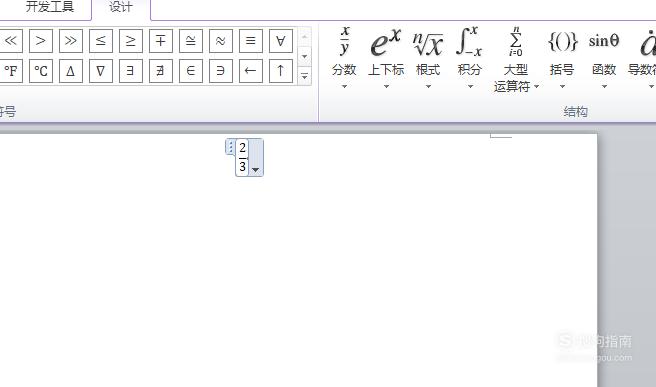Insert the degrees Celsius symbol
The image size is (656, 387).
tap(41, 71)
